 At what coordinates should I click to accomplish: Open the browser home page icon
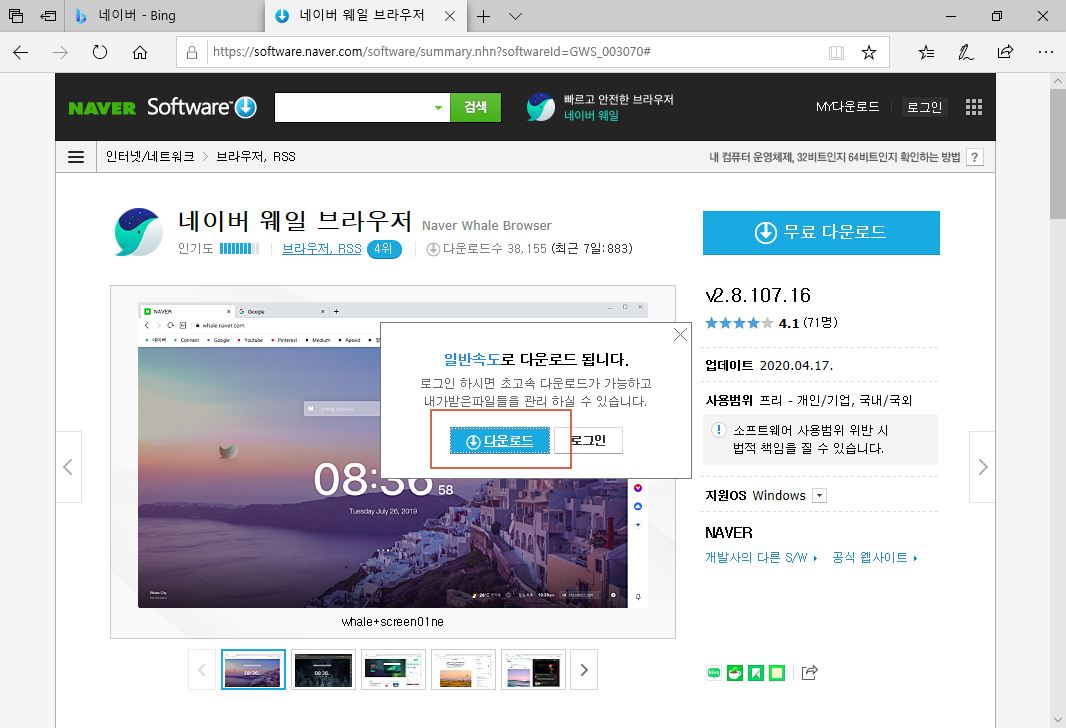pos(140,52)
